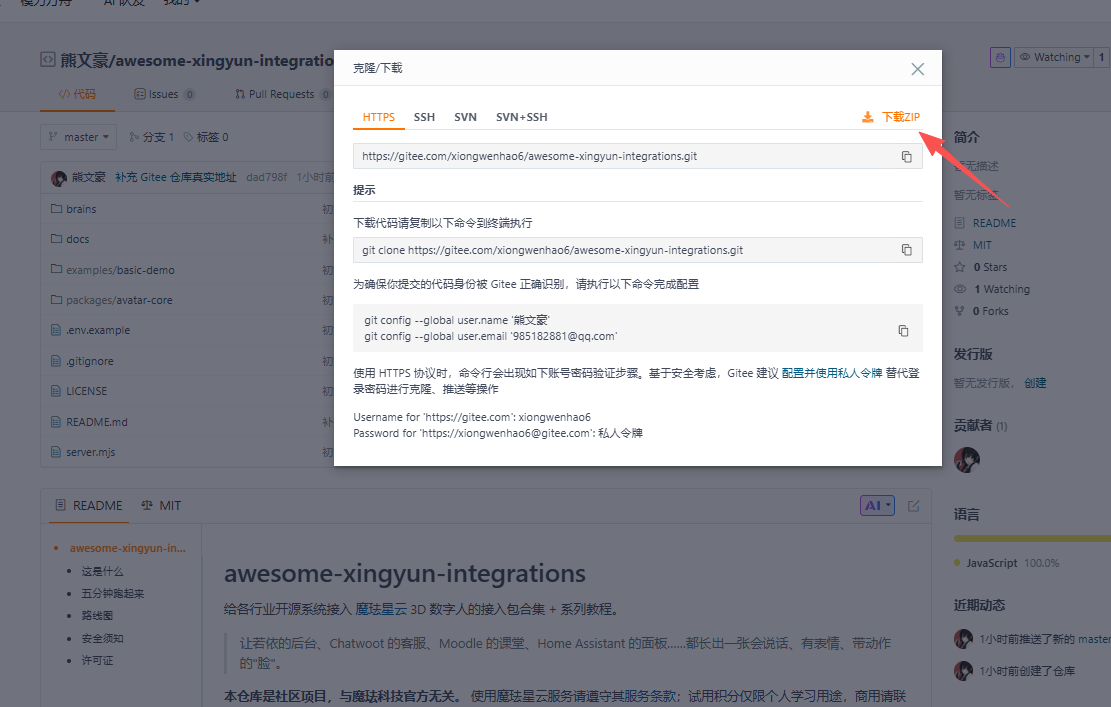
Task: Open the 代码 tab
Action: click(x=77, y=94)
